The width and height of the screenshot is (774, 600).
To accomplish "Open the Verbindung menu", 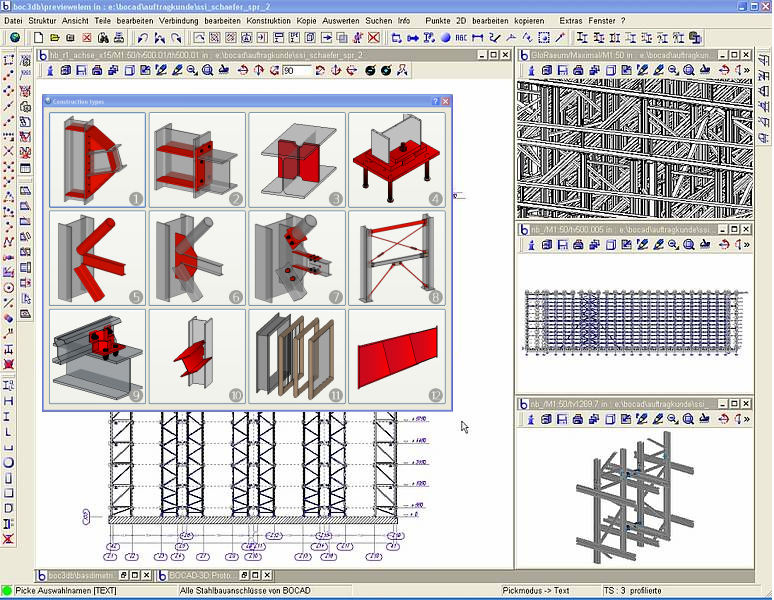I will (179, 20).
